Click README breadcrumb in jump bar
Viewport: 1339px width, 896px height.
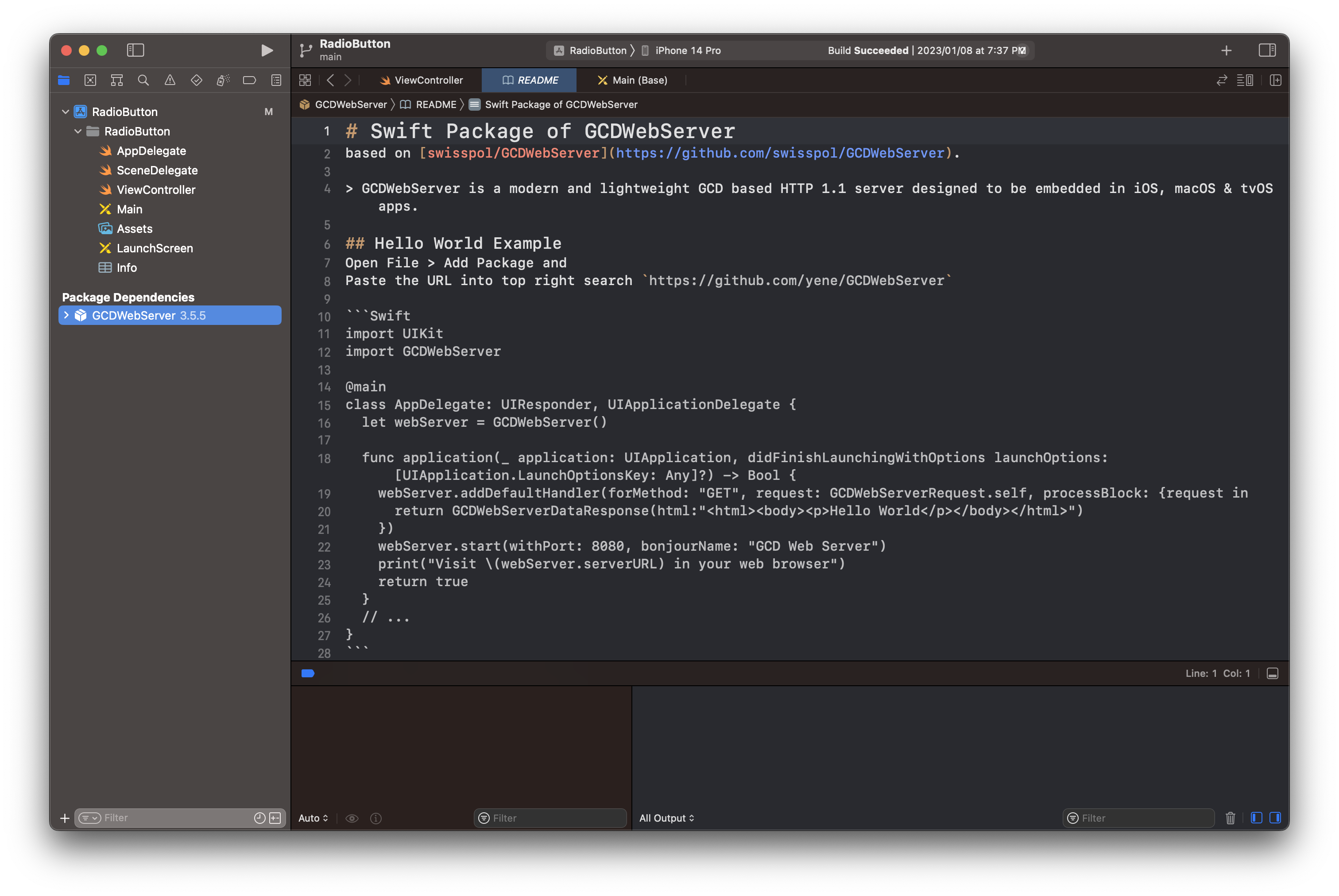coord(428,104)
